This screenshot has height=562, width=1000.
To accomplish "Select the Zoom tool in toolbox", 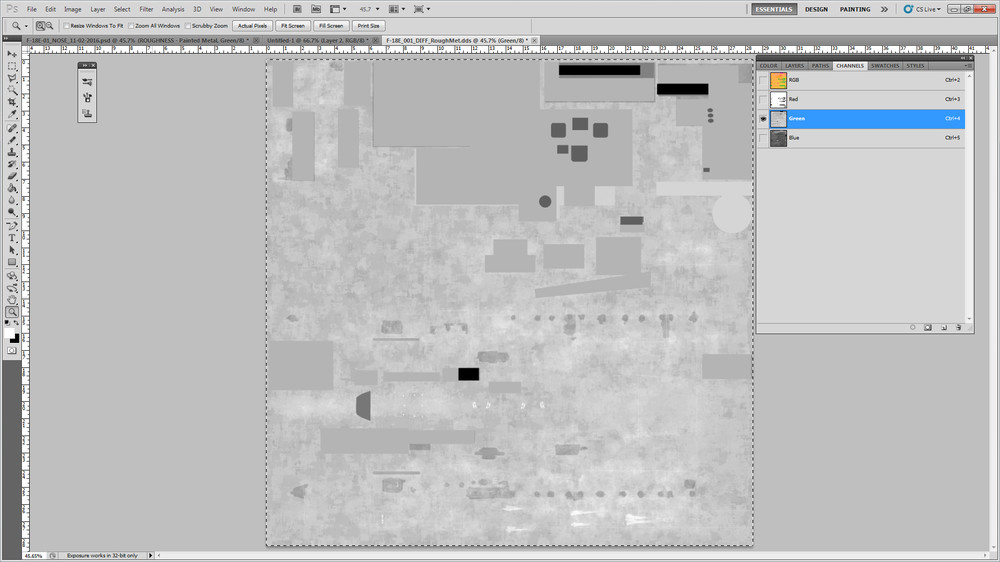I will tap(12, 312).
